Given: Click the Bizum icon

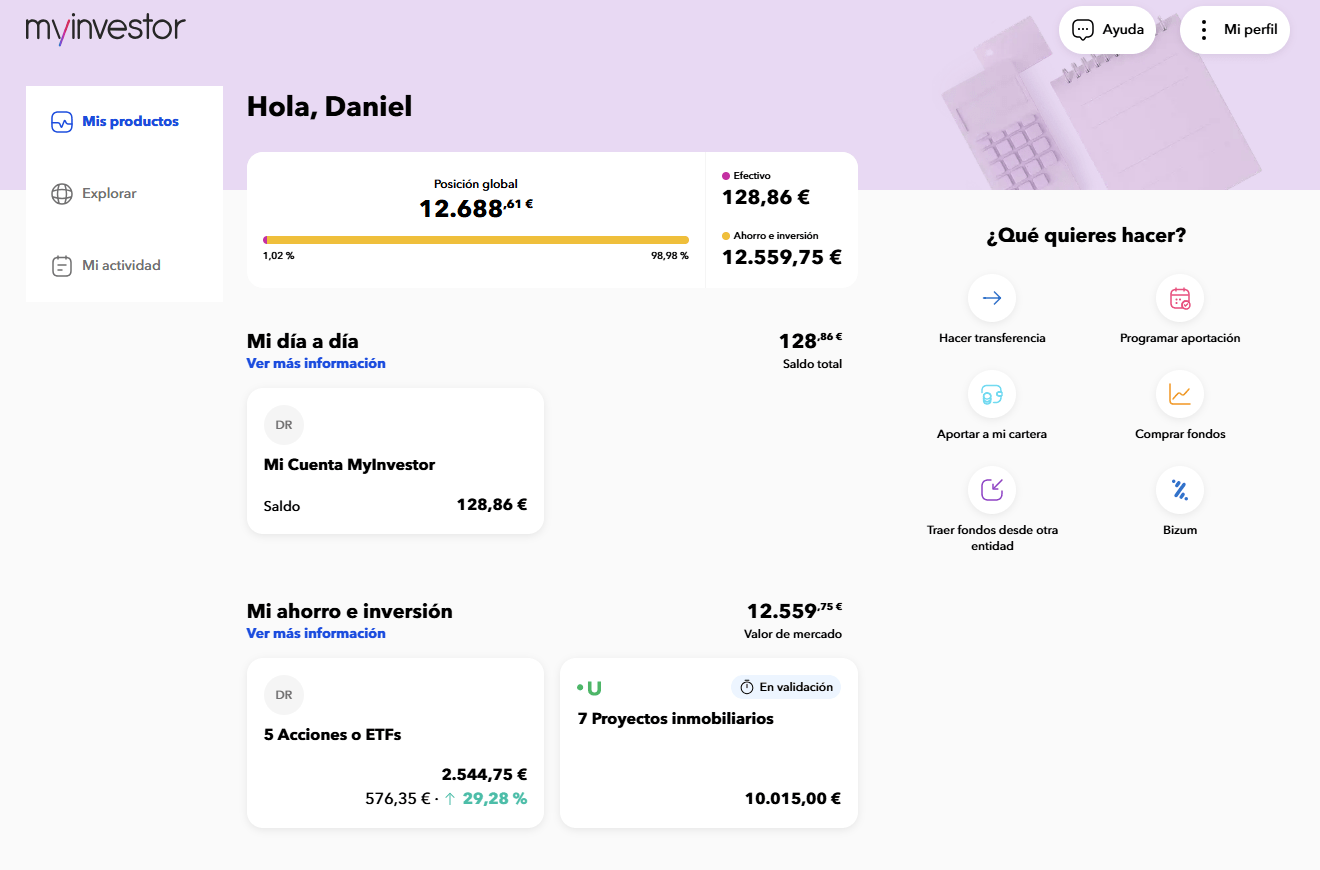Looking at the screenshot, I should coord(1180,490).
